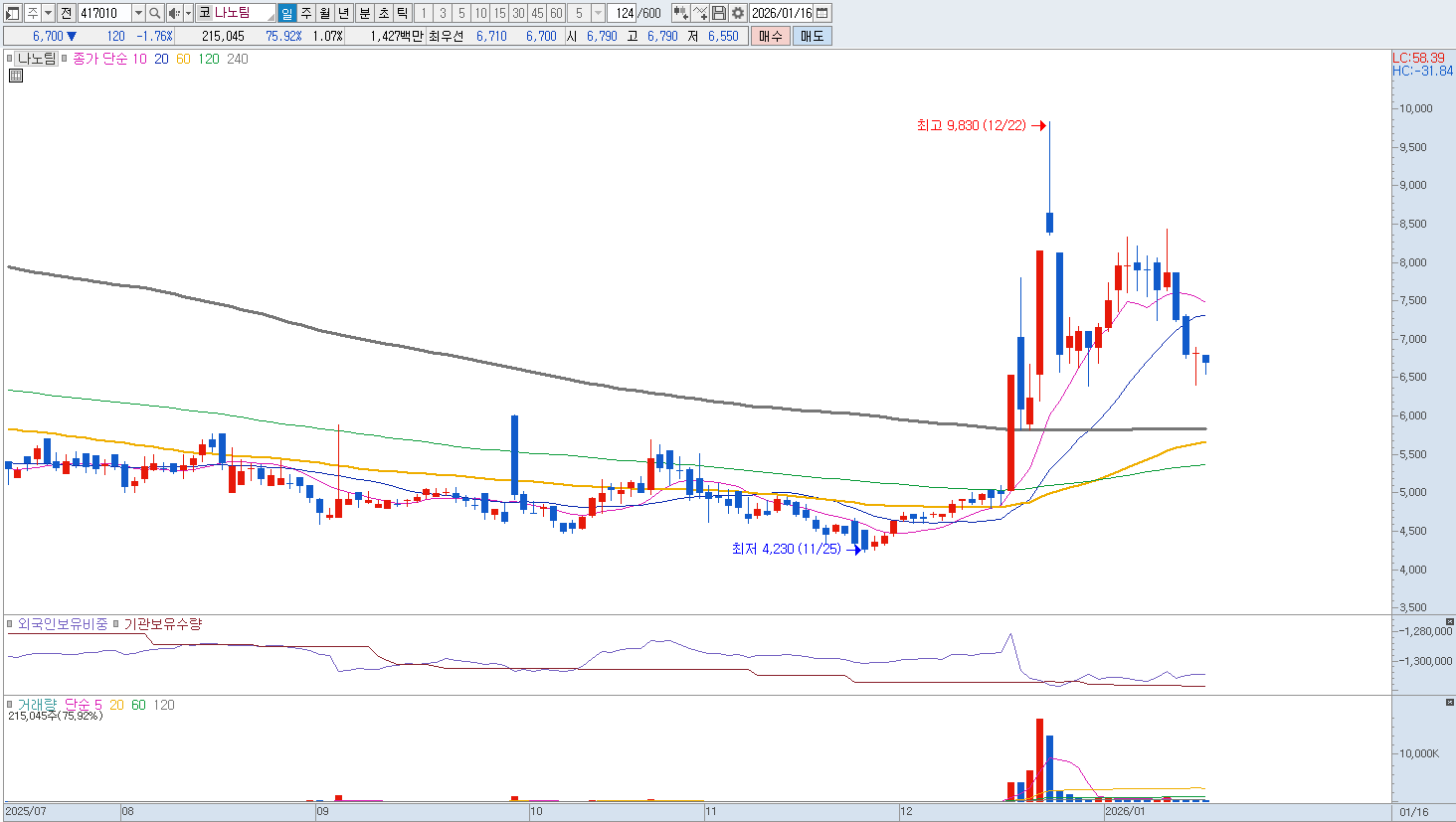Switch to the 월 monthly chart period
The image size is (1456, 822).
pos(324,13)
